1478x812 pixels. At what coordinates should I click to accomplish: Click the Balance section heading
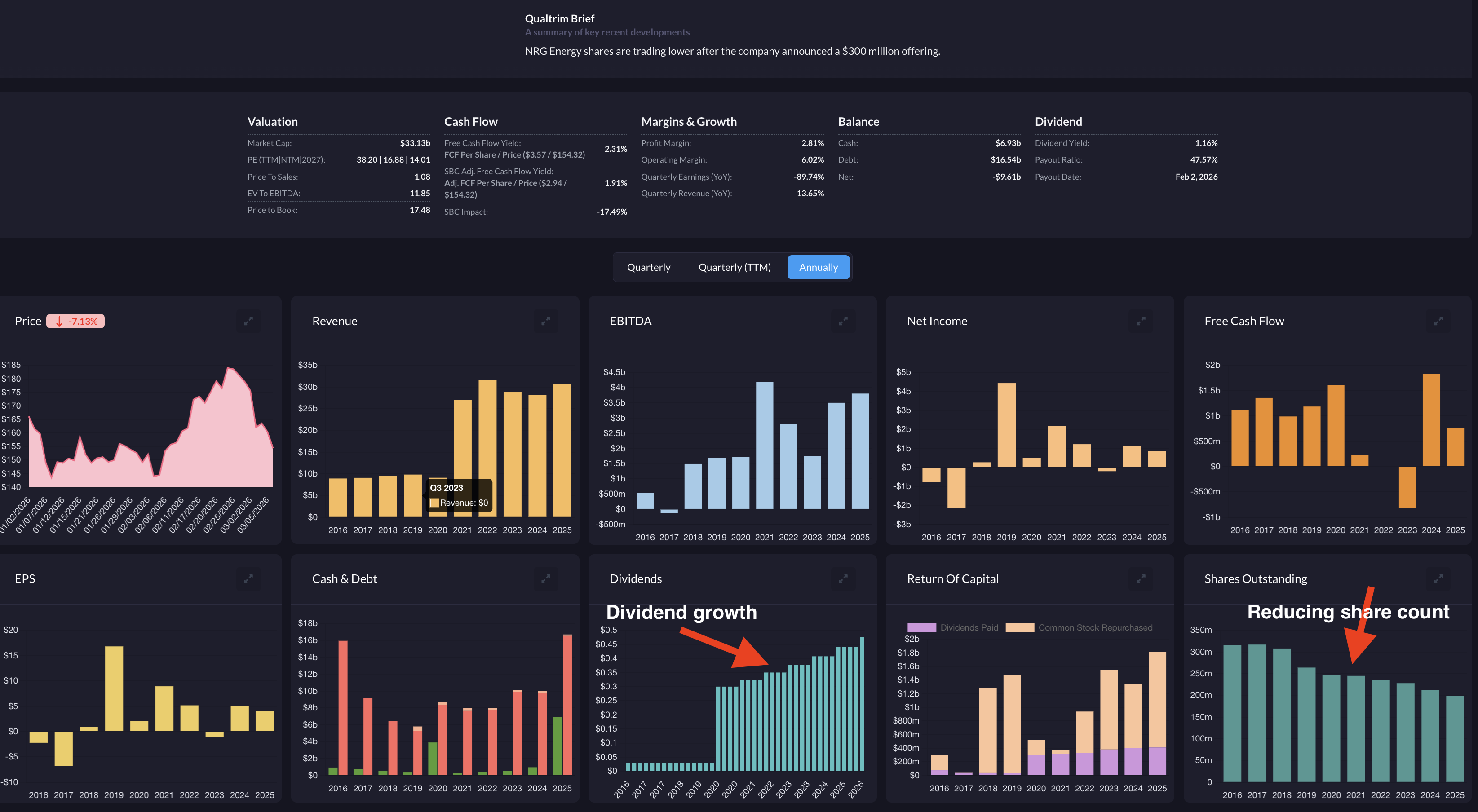click(858, 122)
